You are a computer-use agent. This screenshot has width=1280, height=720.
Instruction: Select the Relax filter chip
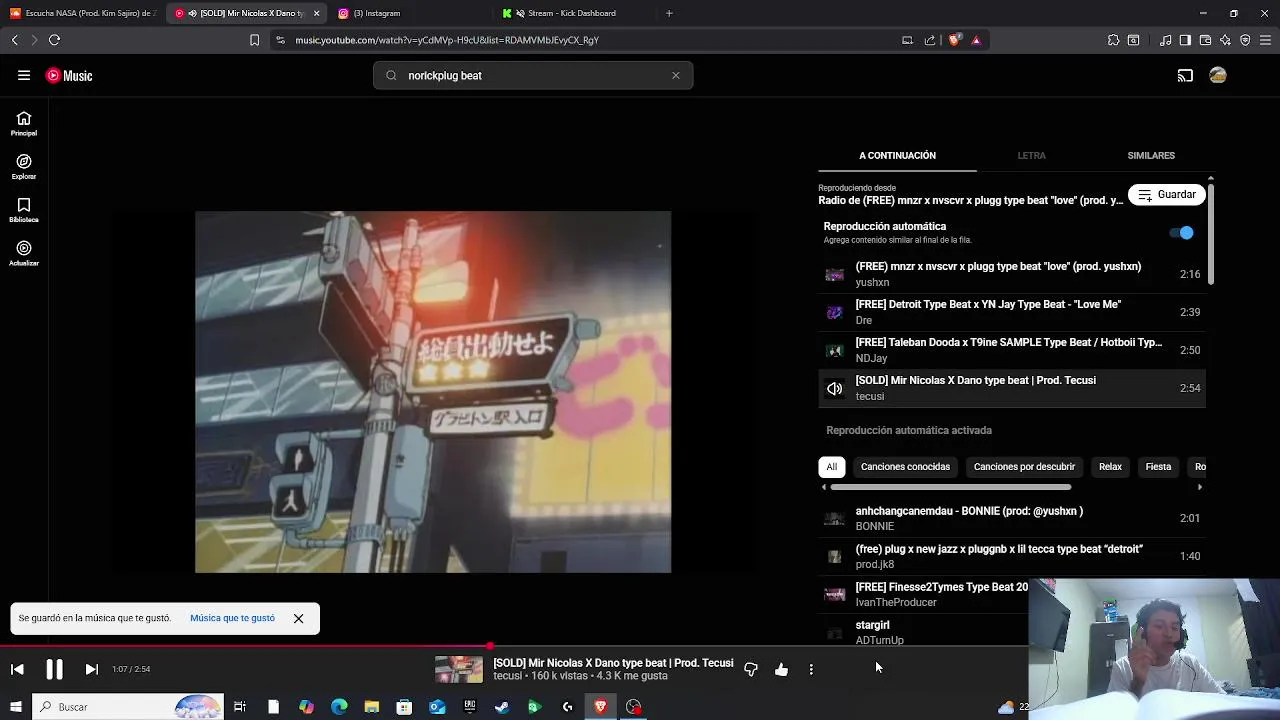(x=1110, y=466)
